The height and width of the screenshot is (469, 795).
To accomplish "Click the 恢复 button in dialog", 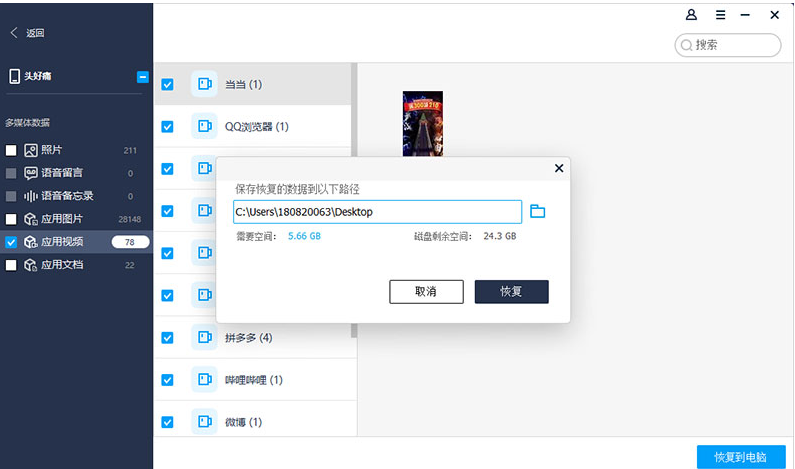I will coord(511,292).
